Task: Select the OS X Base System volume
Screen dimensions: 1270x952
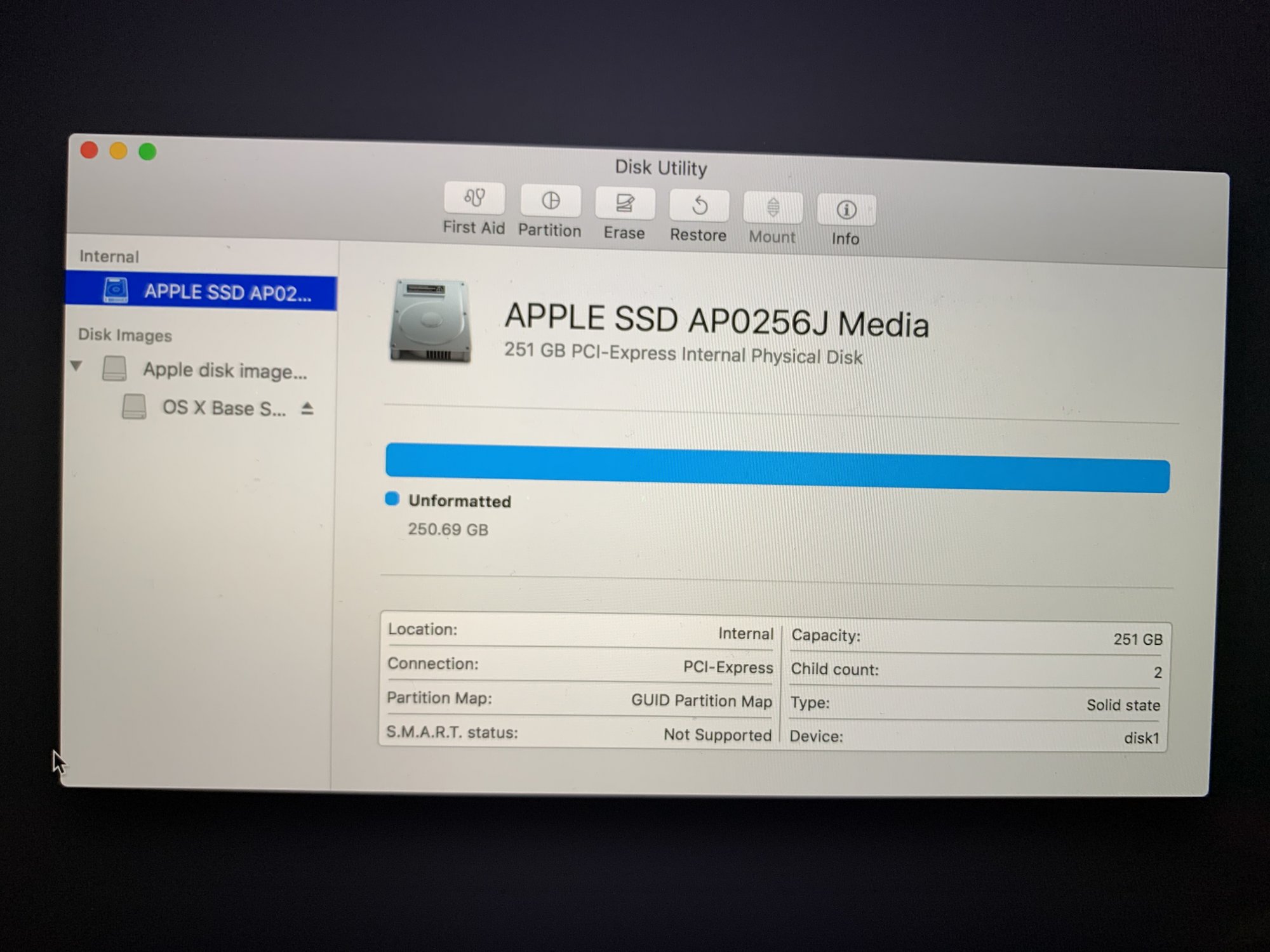Action: (x=224, y=408)
